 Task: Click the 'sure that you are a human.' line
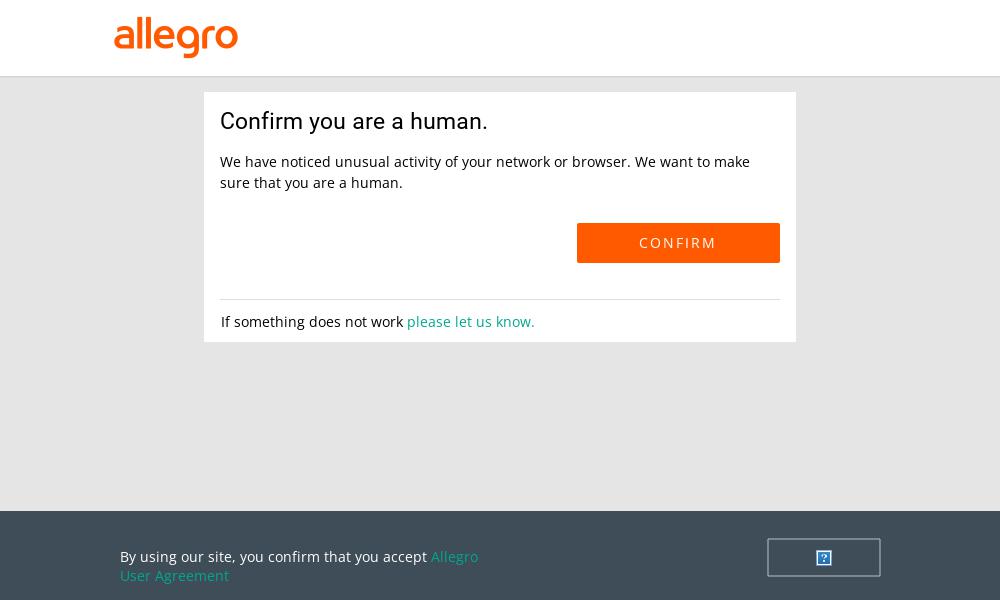[311, 183]
